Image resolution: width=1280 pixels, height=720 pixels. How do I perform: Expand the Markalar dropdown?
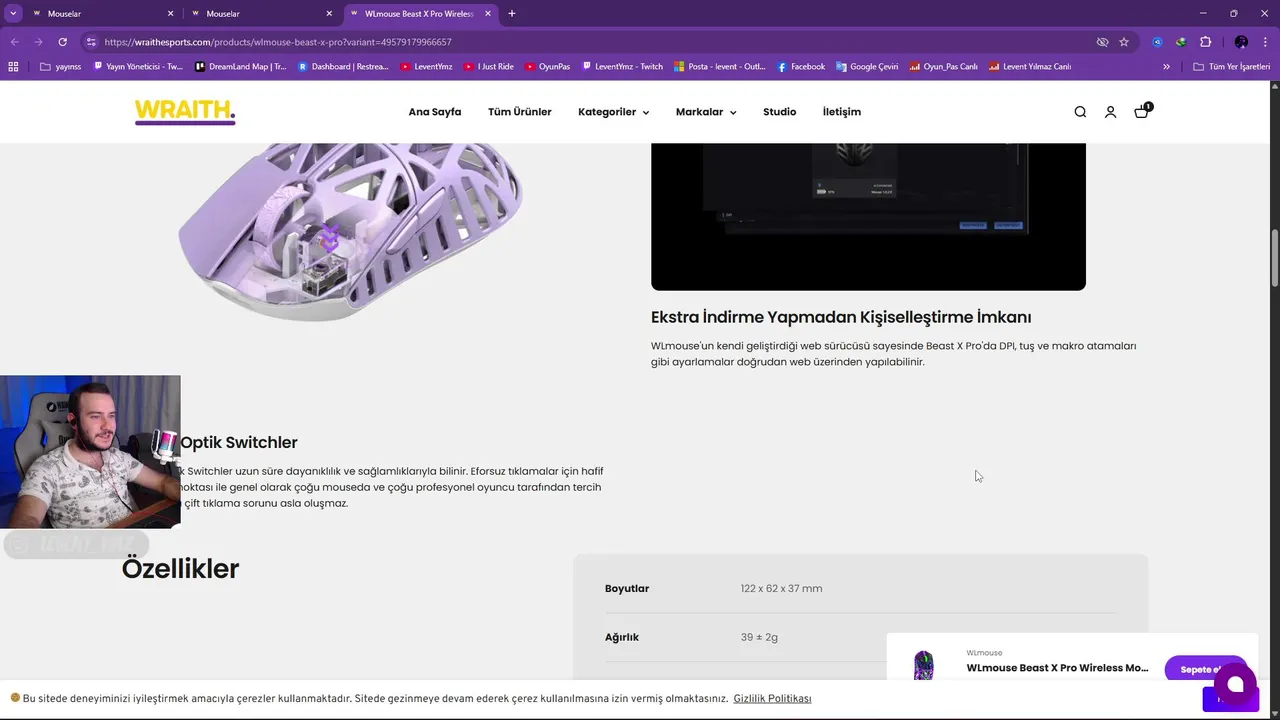pos(706,112)
